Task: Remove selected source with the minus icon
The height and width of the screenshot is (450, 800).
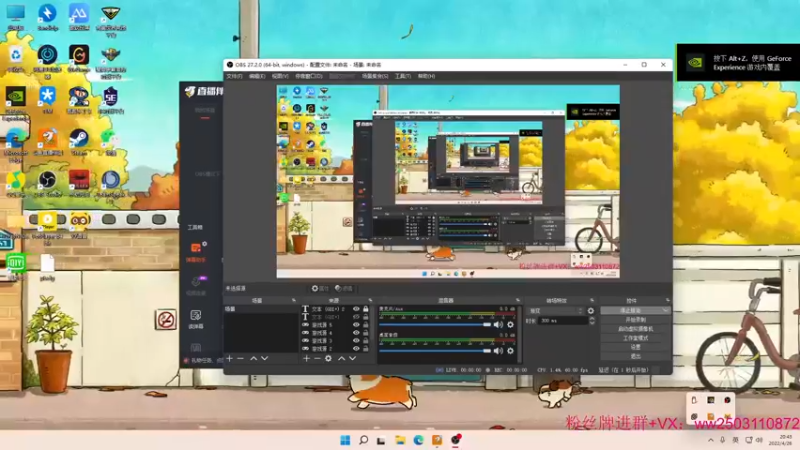Action: 317,359
